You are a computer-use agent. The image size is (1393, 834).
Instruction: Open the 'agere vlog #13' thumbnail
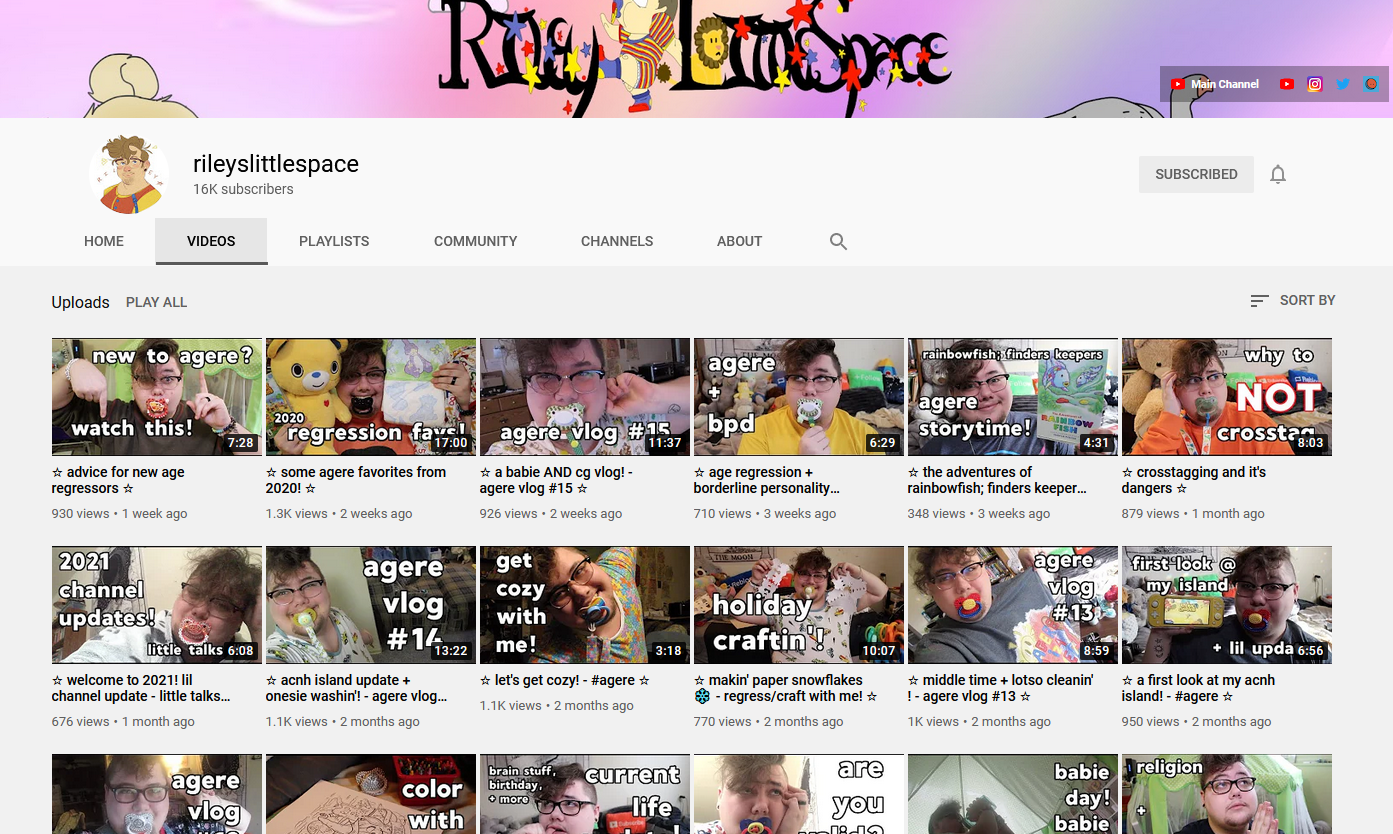coord(1013,605)
